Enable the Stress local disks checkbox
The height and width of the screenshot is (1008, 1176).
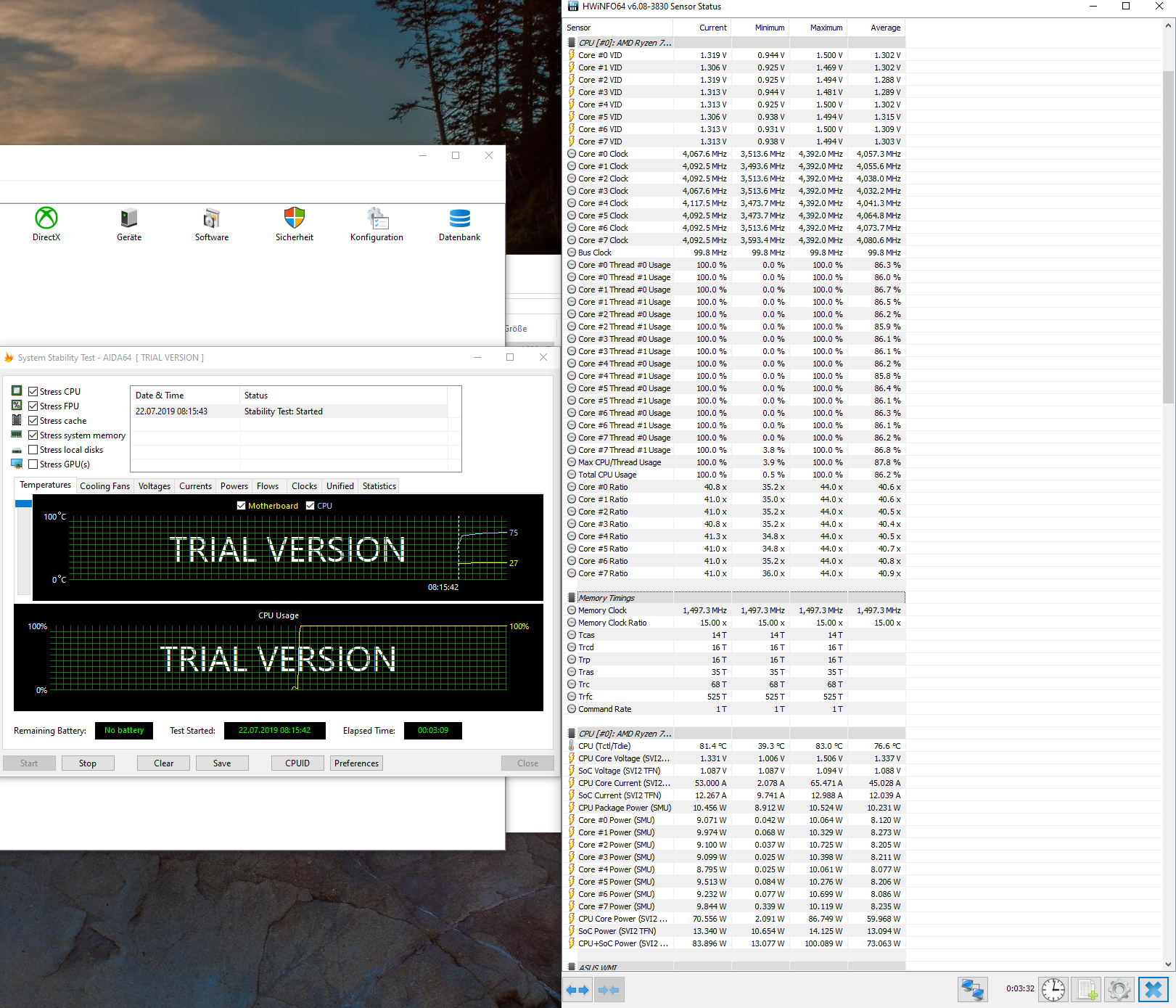(33, 450)
